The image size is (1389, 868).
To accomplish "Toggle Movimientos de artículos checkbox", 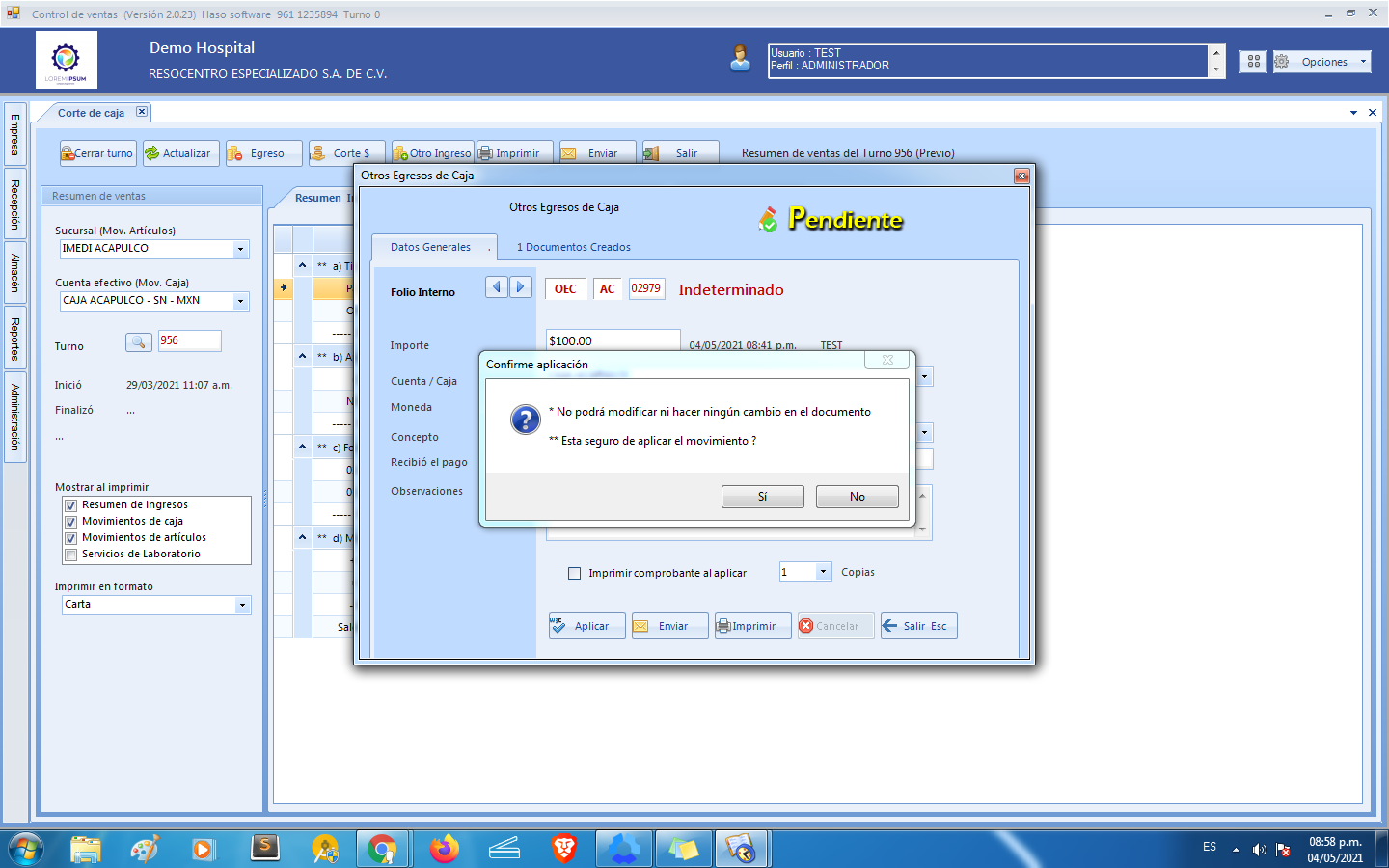I will (70, 538).
